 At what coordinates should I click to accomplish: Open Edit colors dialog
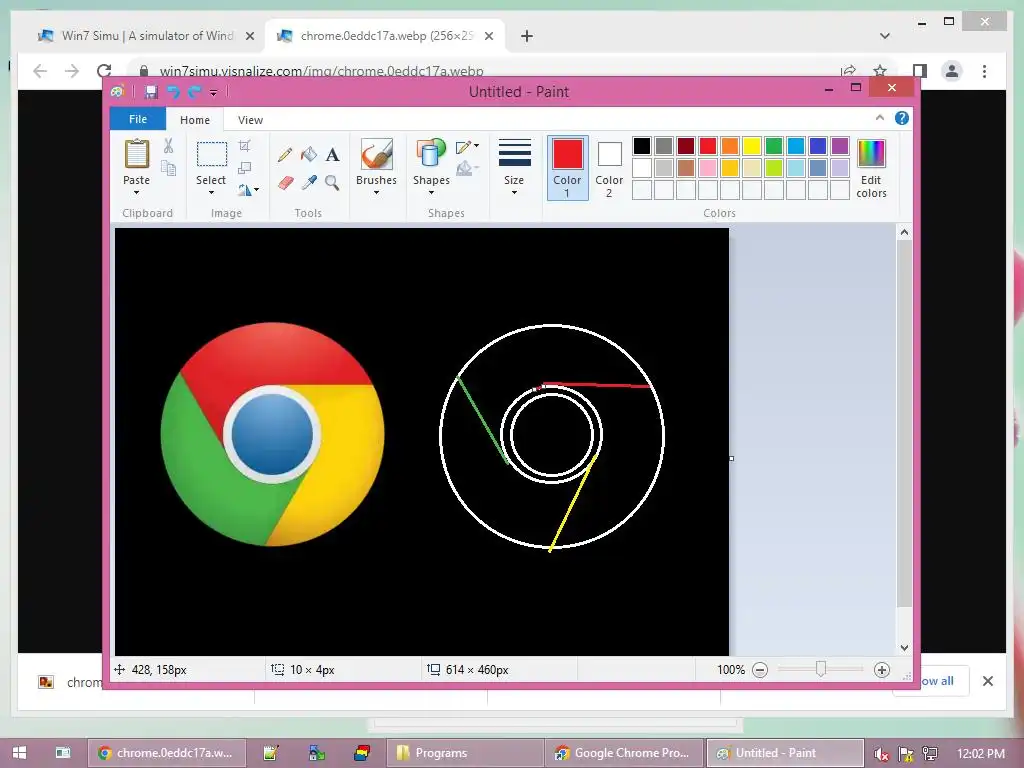coord(871,168)
